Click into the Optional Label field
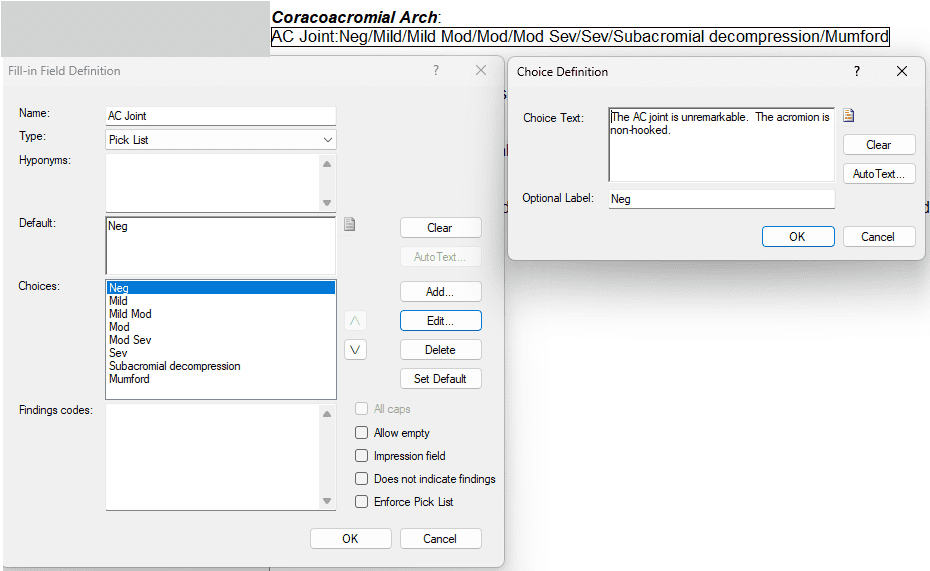 tap(721, 199)
